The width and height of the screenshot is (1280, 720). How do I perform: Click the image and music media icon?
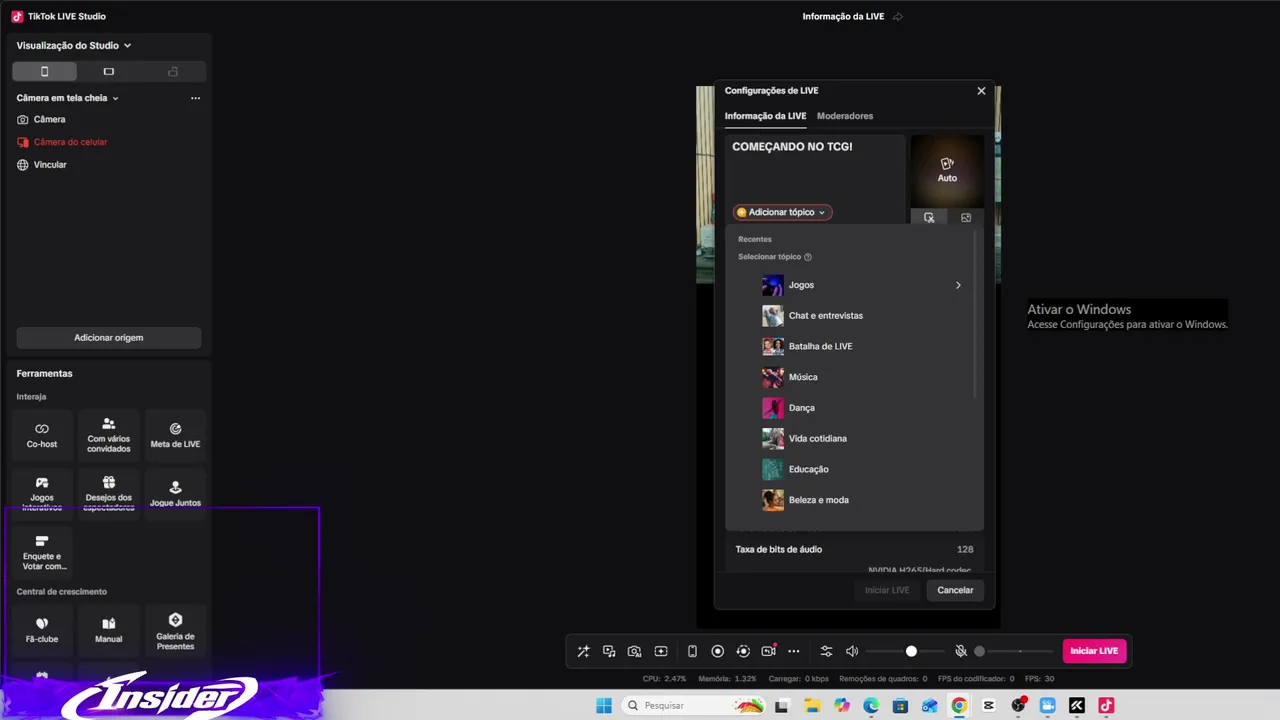(609, 651)
